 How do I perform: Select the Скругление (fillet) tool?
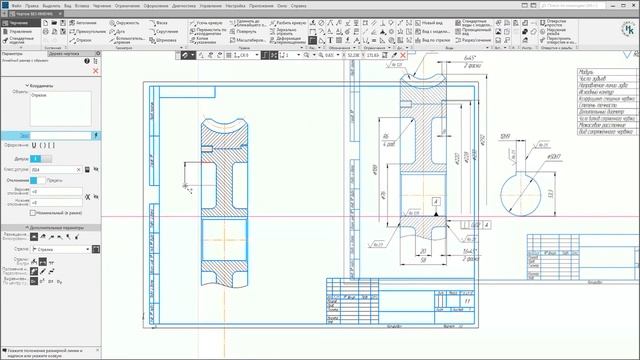click(x=163, y=31)
